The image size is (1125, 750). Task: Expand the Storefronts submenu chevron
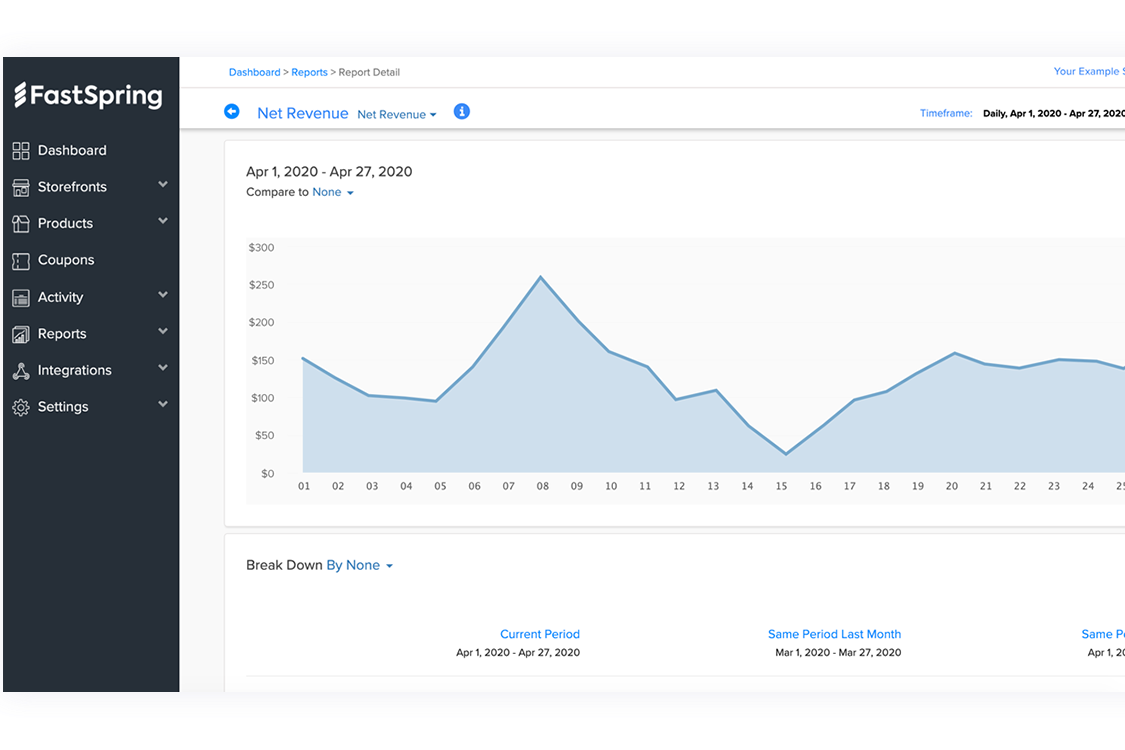click(x=163, y=185)
